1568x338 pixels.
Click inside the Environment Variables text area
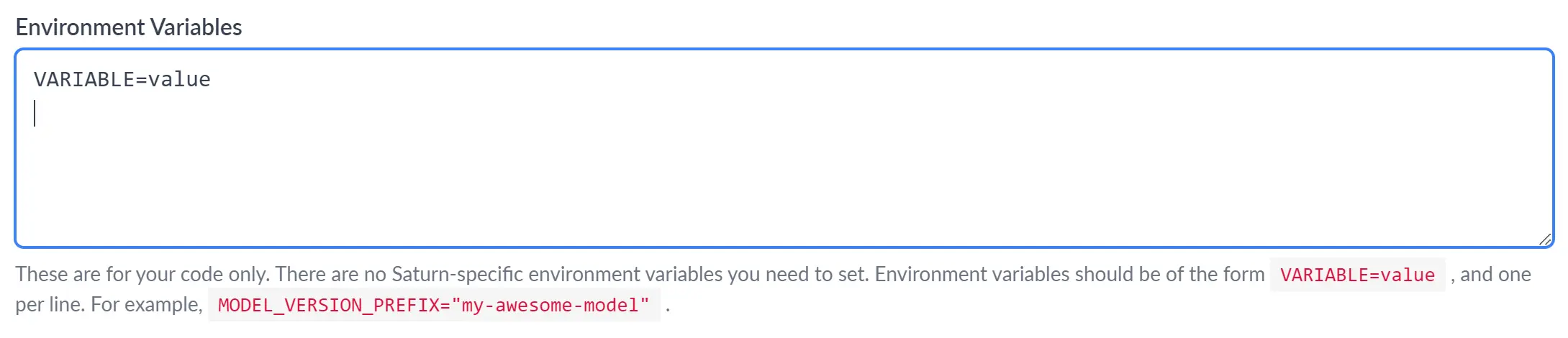point(784,148)
